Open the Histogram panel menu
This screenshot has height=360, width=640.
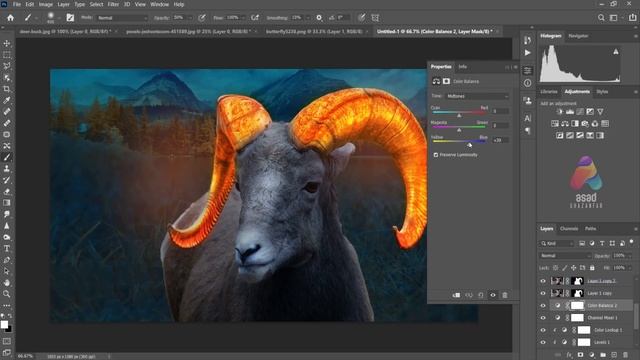click(x=636, y=36)
